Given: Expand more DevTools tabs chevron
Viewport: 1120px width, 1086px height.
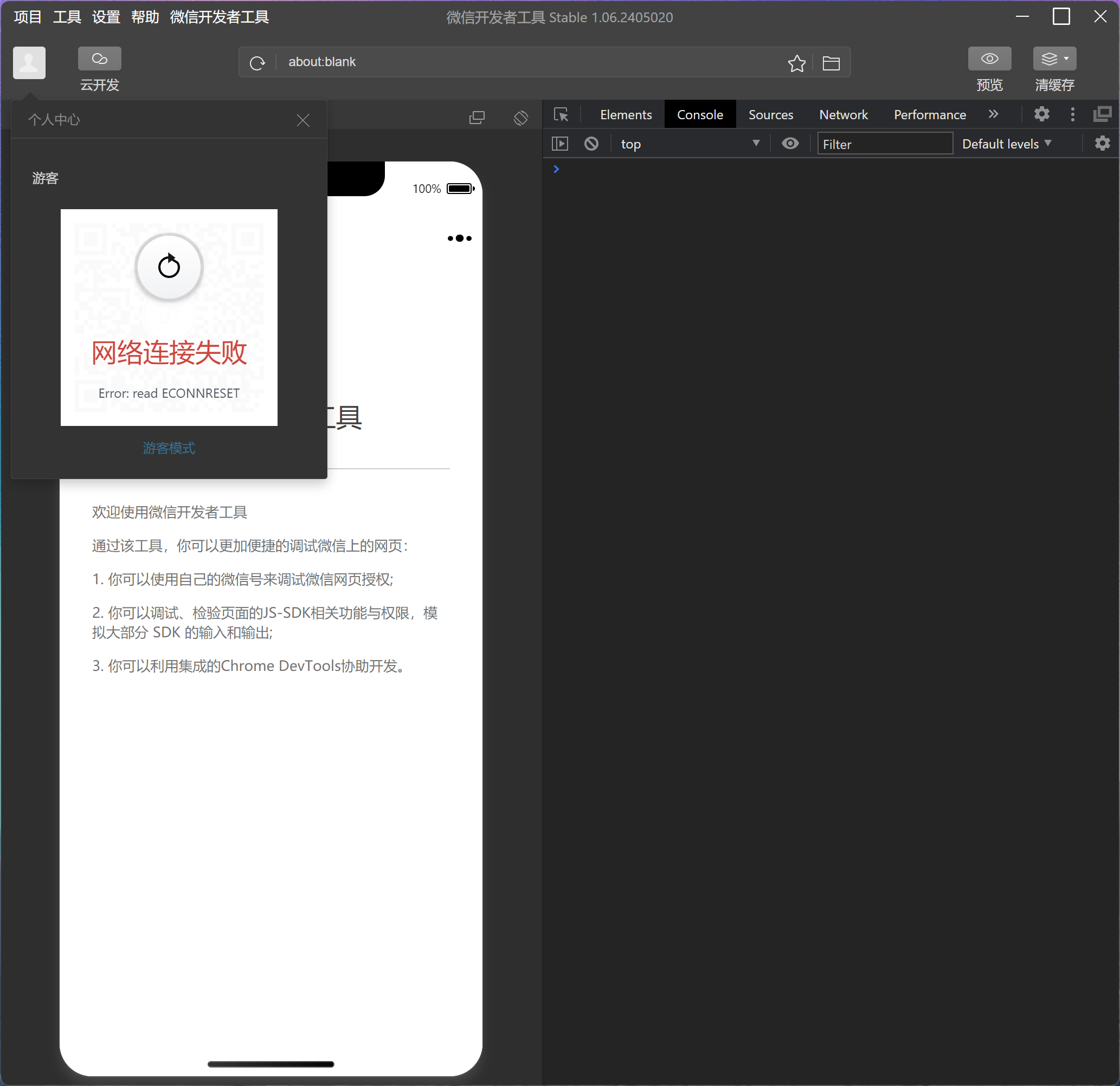Looking at the screenshot, I should [x=993, y=114].
